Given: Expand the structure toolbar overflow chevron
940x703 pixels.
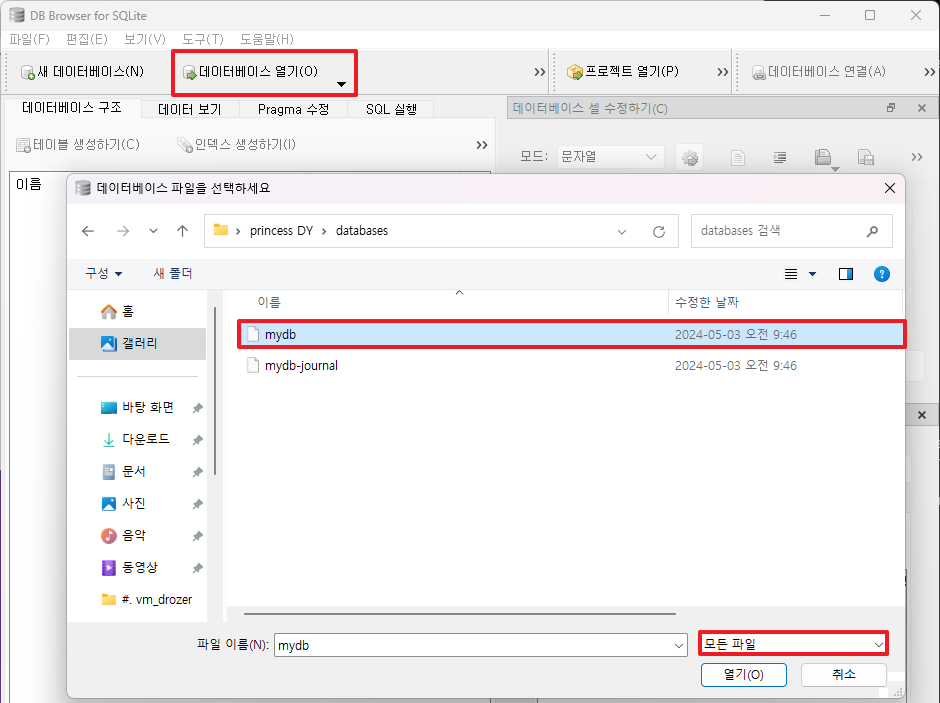Looking at the screenshot, I should (x=481, y=145).
